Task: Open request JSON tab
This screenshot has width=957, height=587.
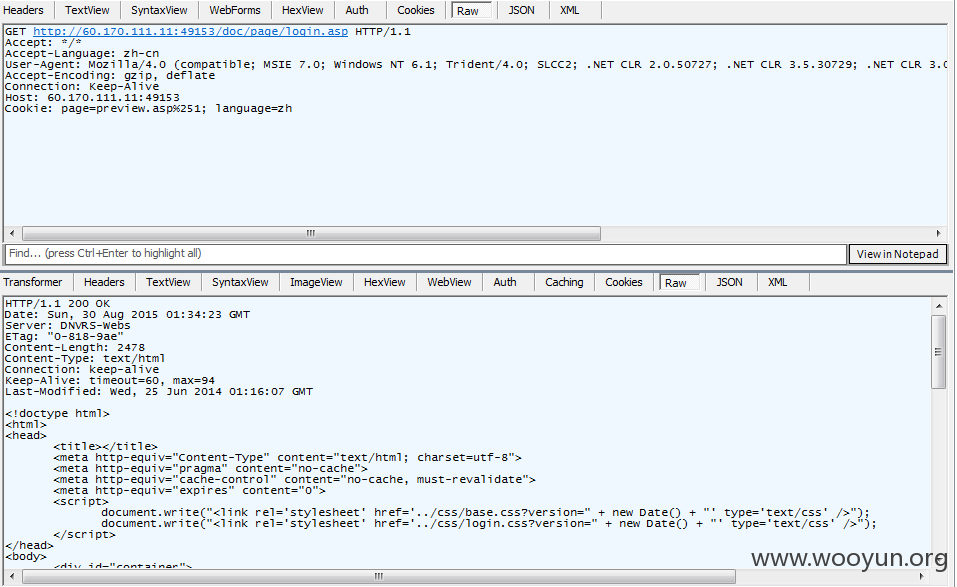Action: pyautogui.click(x=521, y=10)
